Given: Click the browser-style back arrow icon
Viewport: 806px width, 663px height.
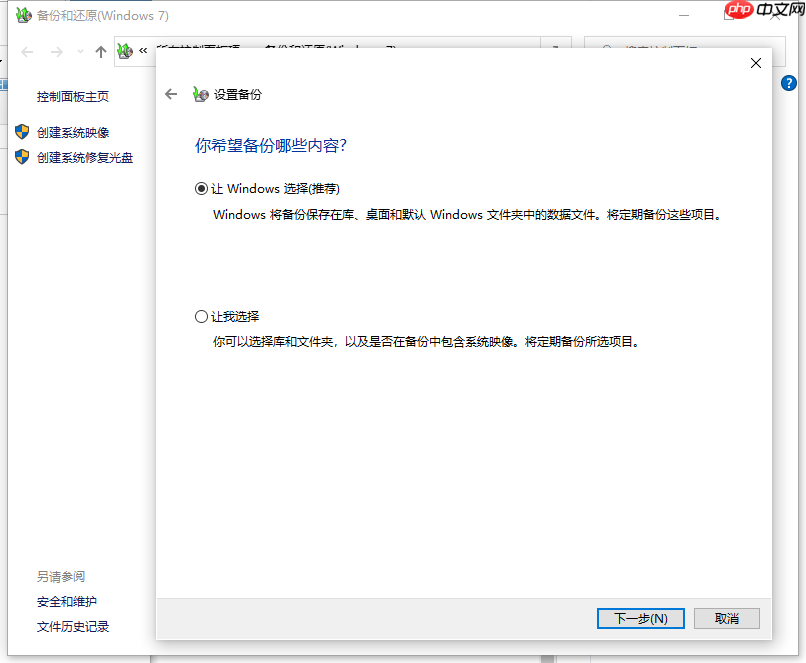Looking at the screenshot, I should coord(25,52).
